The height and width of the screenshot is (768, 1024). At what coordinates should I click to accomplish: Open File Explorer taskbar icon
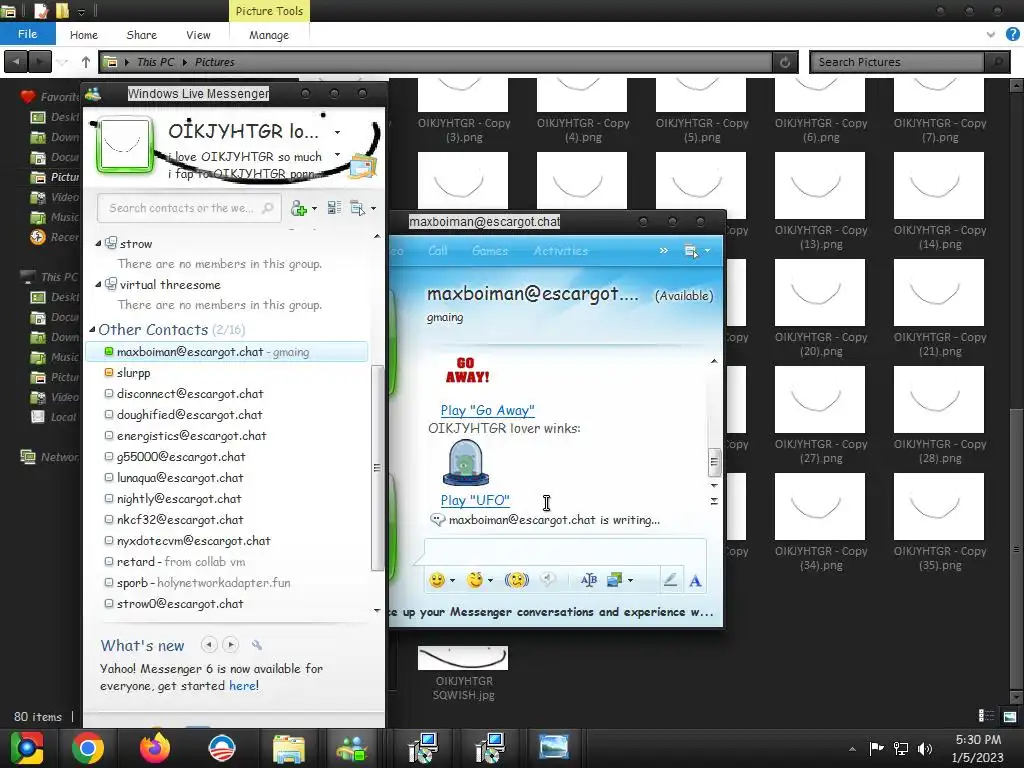(288, 748)
